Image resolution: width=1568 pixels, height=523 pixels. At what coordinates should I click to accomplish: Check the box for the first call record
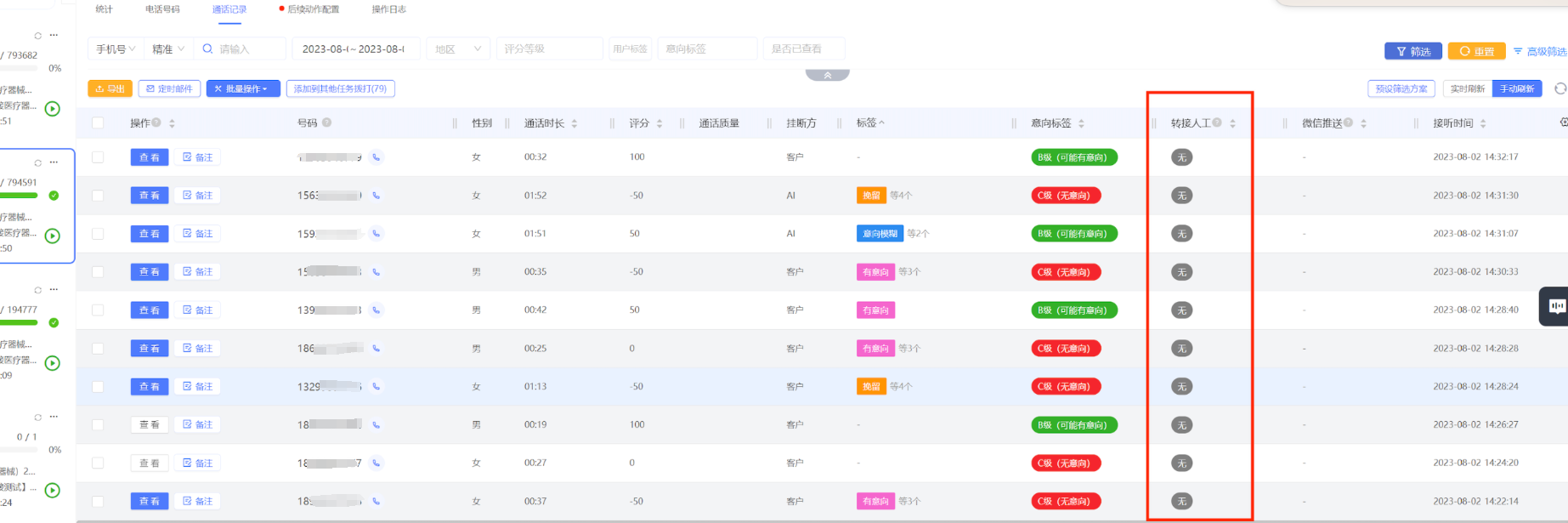(x=98, y=157)
